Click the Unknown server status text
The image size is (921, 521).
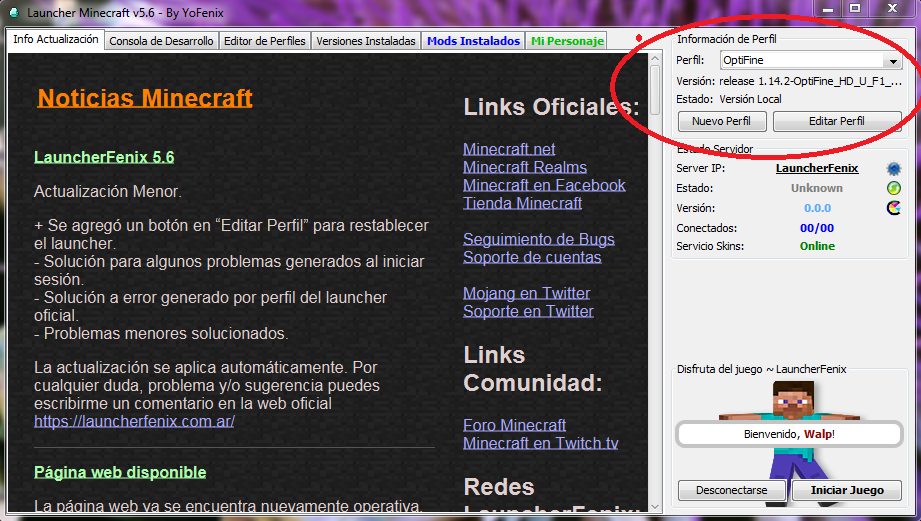click(x=817, y=188)
